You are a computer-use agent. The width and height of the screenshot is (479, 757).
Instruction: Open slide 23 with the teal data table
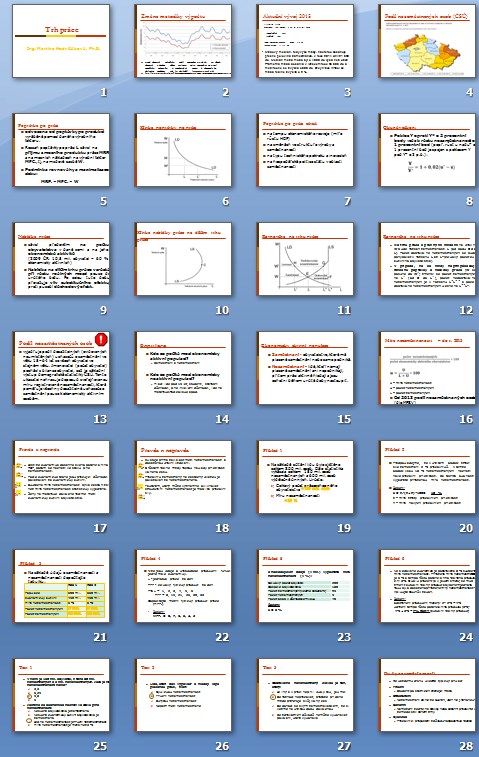coord(306,587)
